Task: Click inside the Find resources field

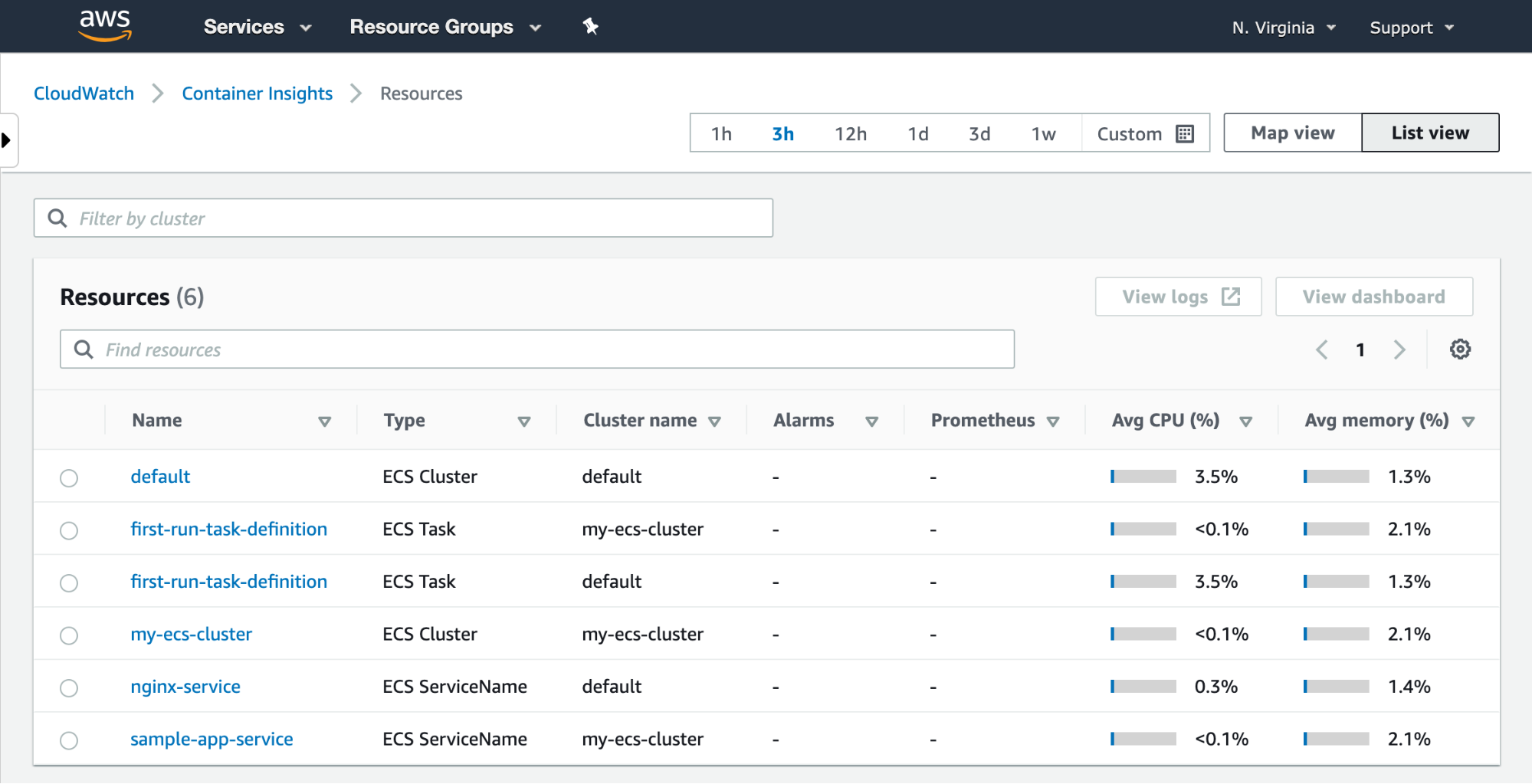Action: click(x=536, y=349)
